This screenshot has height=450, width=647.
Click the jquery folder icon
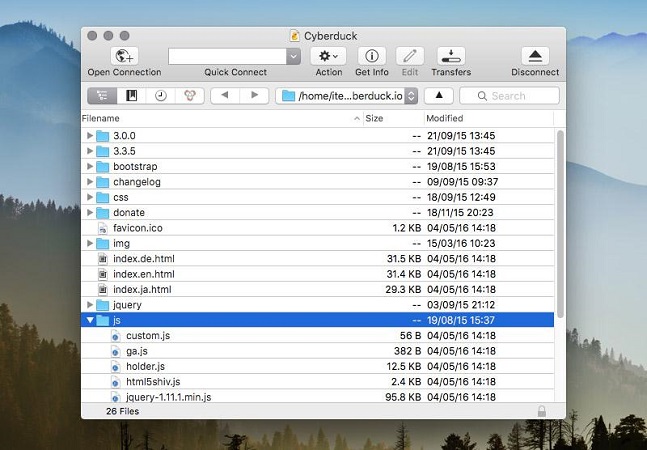click(102, 305)
